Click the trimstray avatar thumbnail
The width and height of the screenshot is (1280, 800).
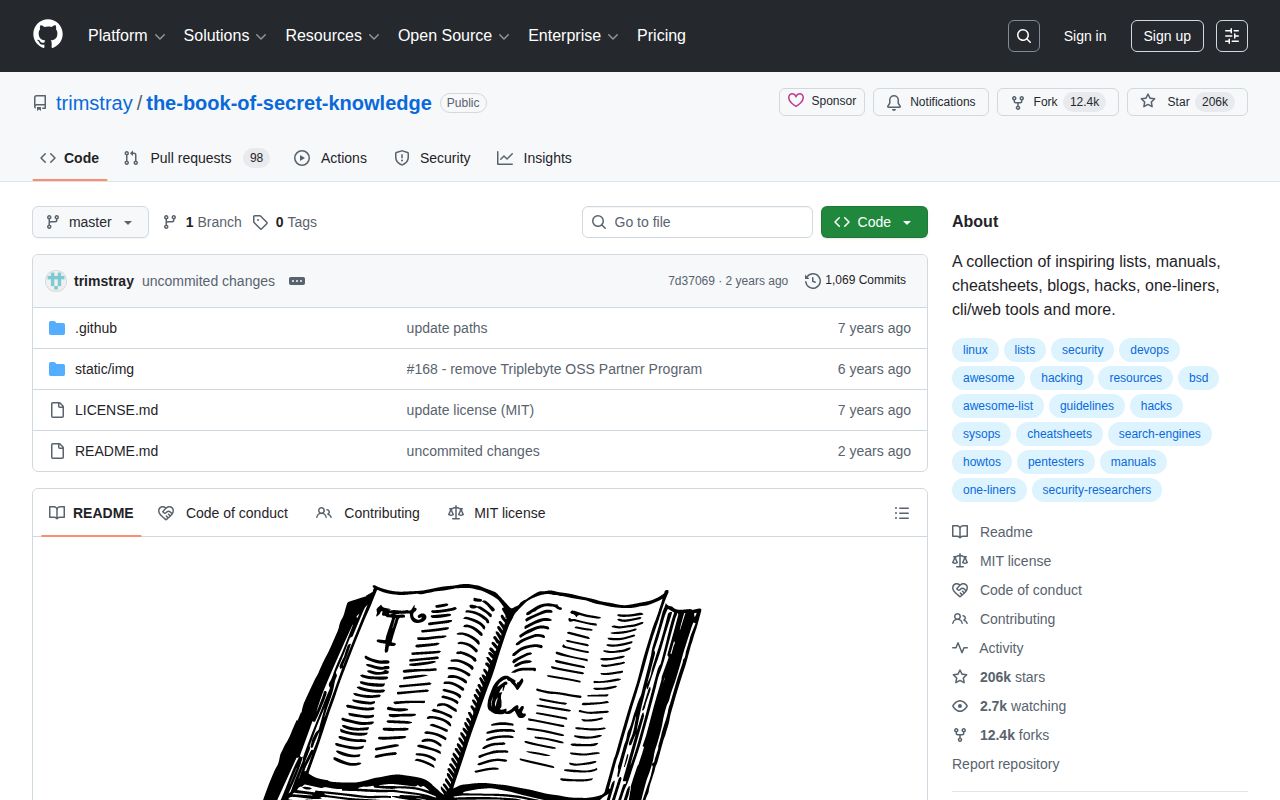(x=56, y=281)
